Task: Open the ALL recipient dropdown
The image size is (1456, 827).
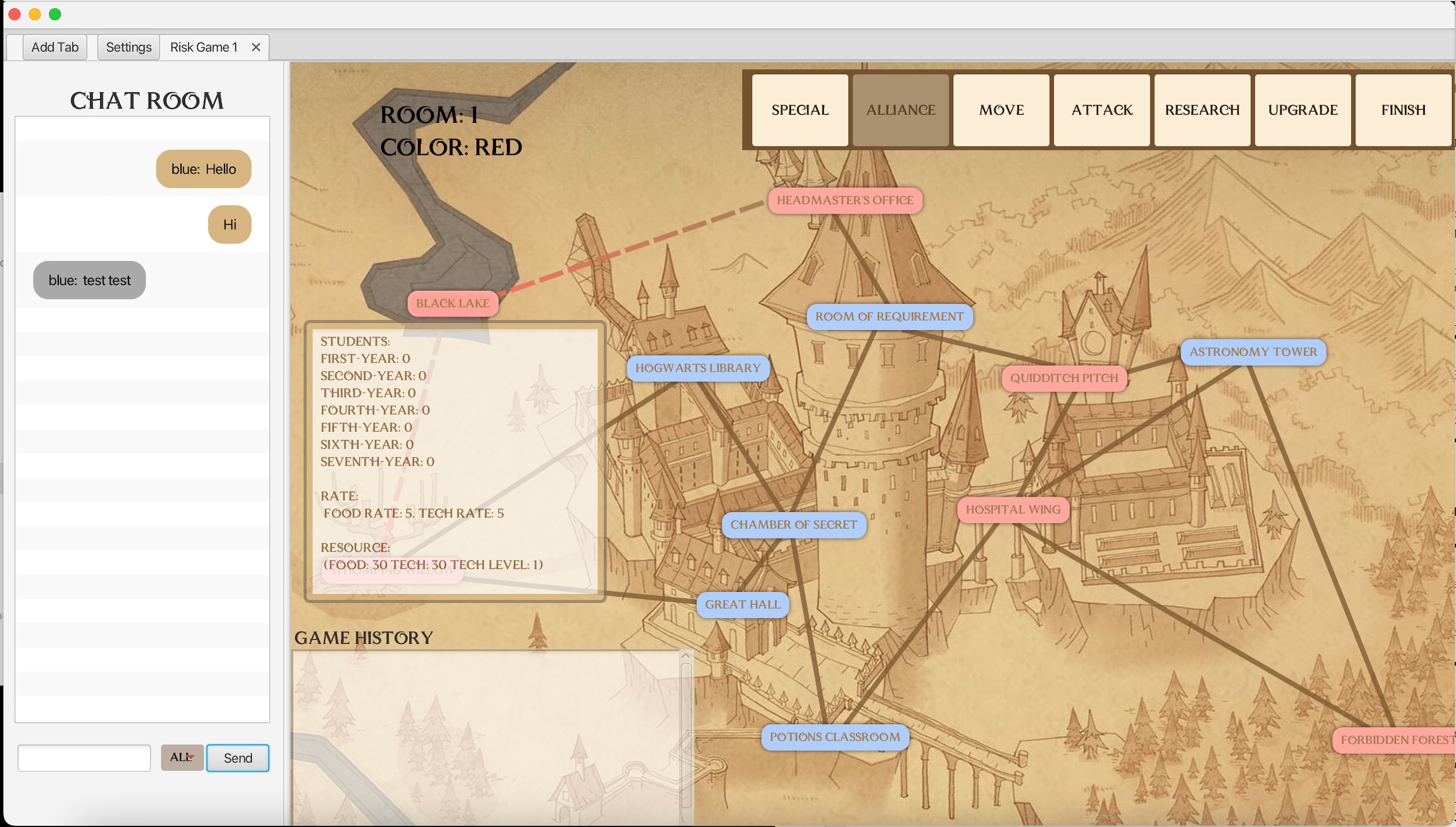Action: (x=182, y=757)
